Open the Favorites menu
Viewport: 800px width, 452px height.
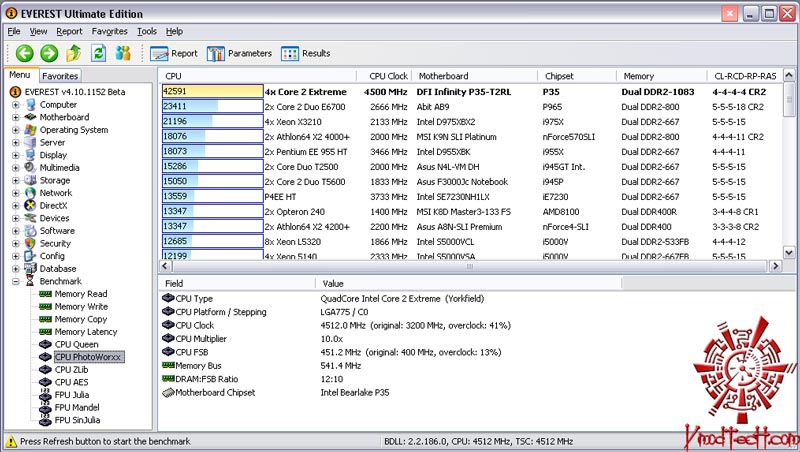click(x=110, y=32)
